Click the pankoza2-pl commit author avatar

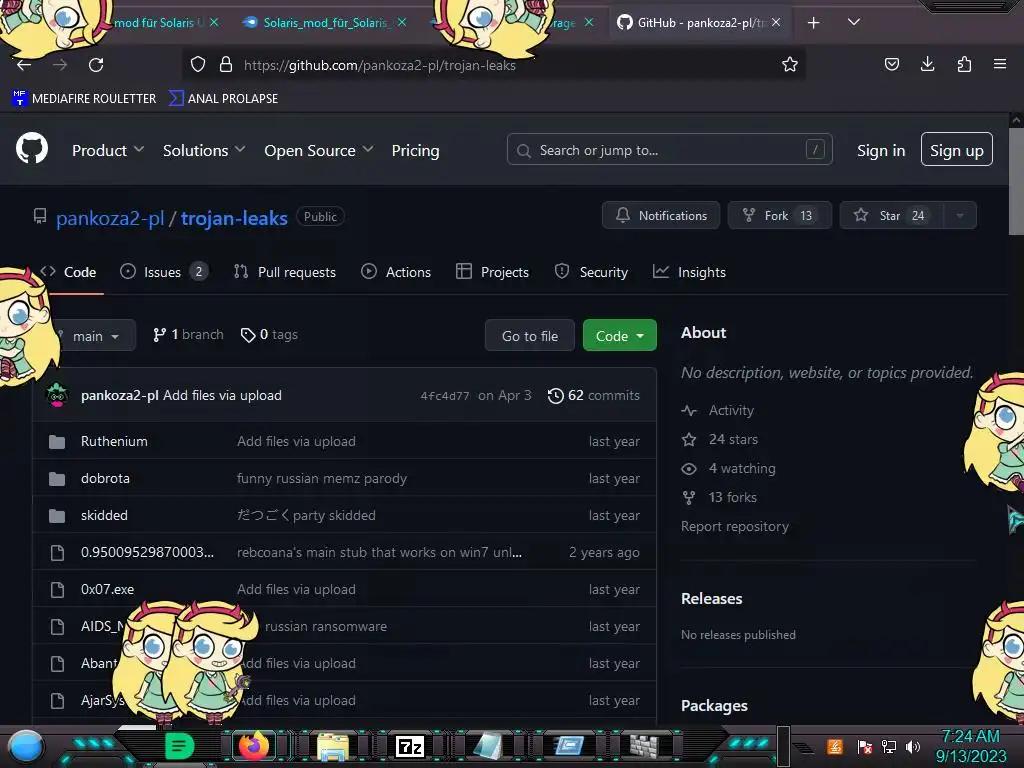pyautogui.click(x=57, y=395)
